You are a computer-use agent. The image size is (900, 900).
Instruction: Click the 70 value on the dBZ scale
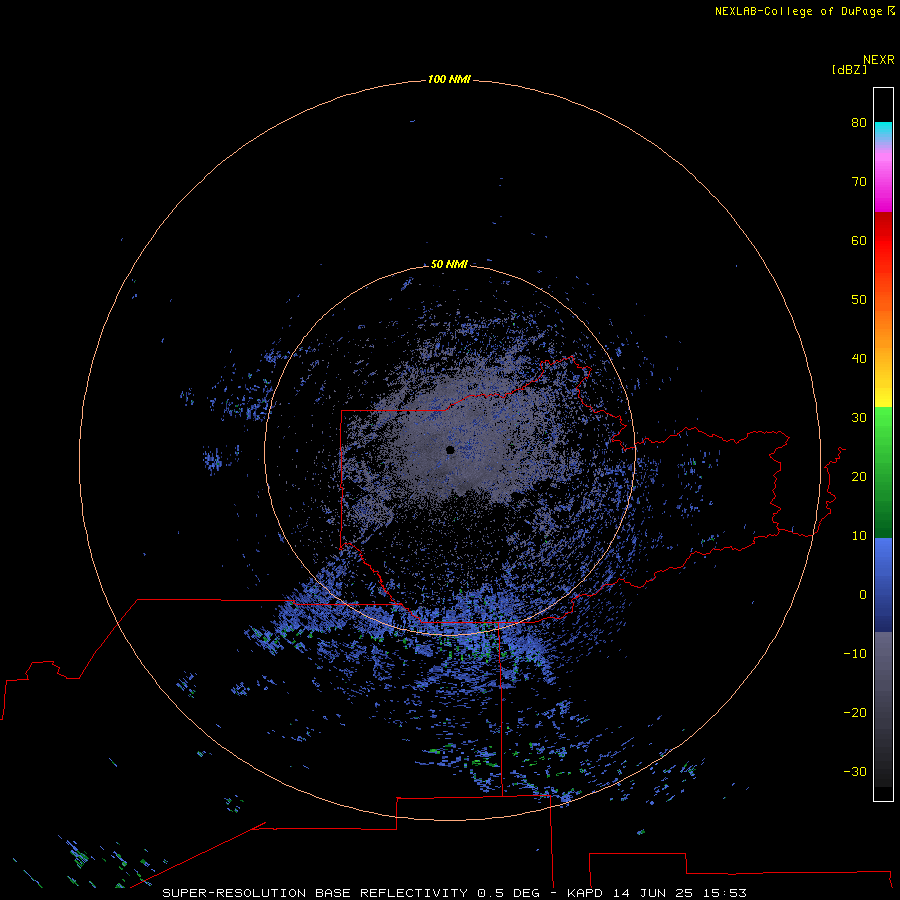(859, 181)
